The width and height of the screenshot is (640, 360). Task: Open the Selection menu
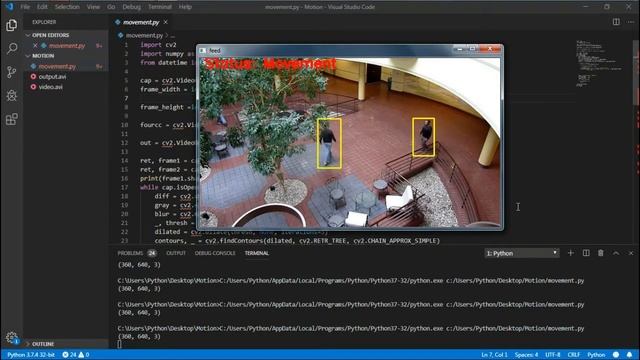point(67,7)
